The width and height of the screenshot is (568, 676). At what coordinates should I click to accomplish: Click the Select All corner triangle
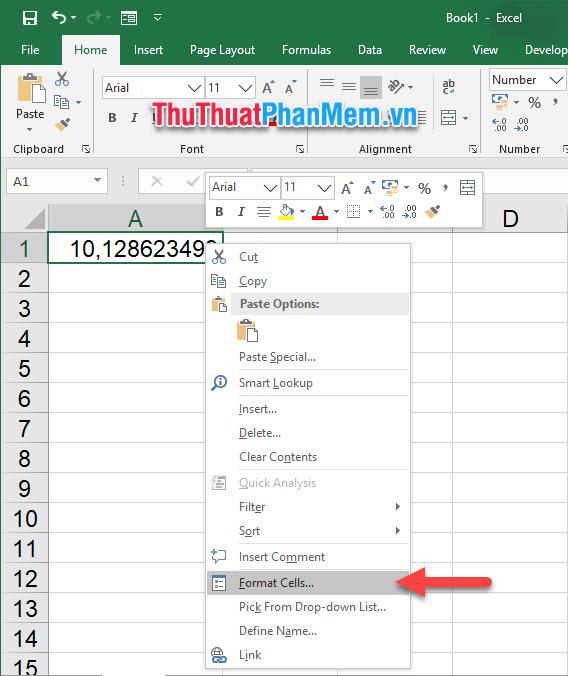pos(35,219)
